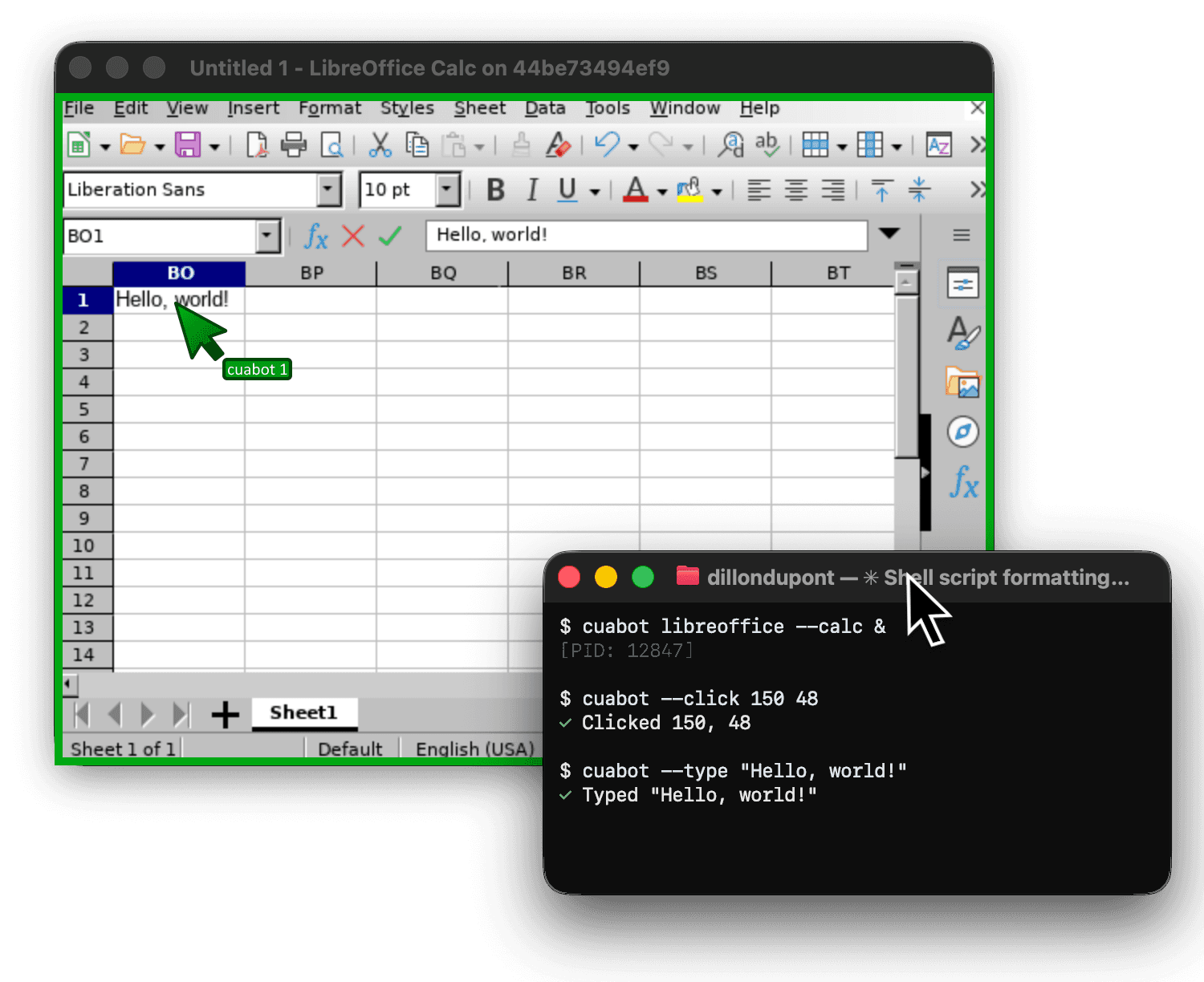Click the Print icon
1204x982 pixels.
(294, 145)
